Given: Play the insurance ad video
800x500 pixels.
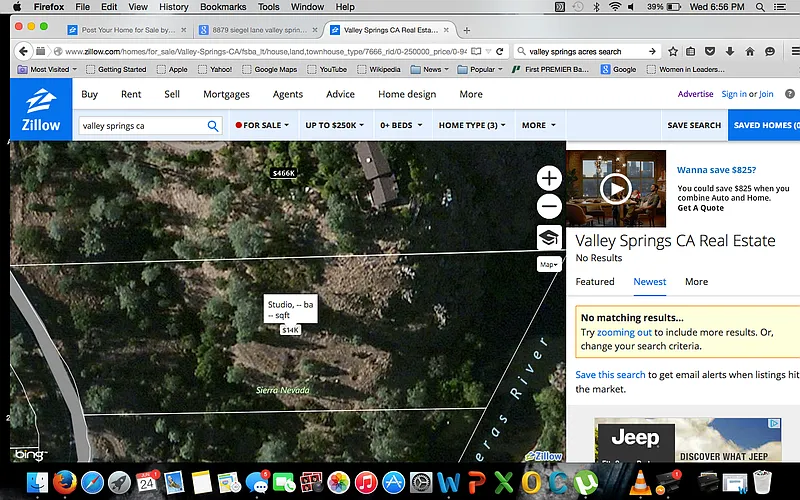Looking at the screenshot, I should (615, 187).
